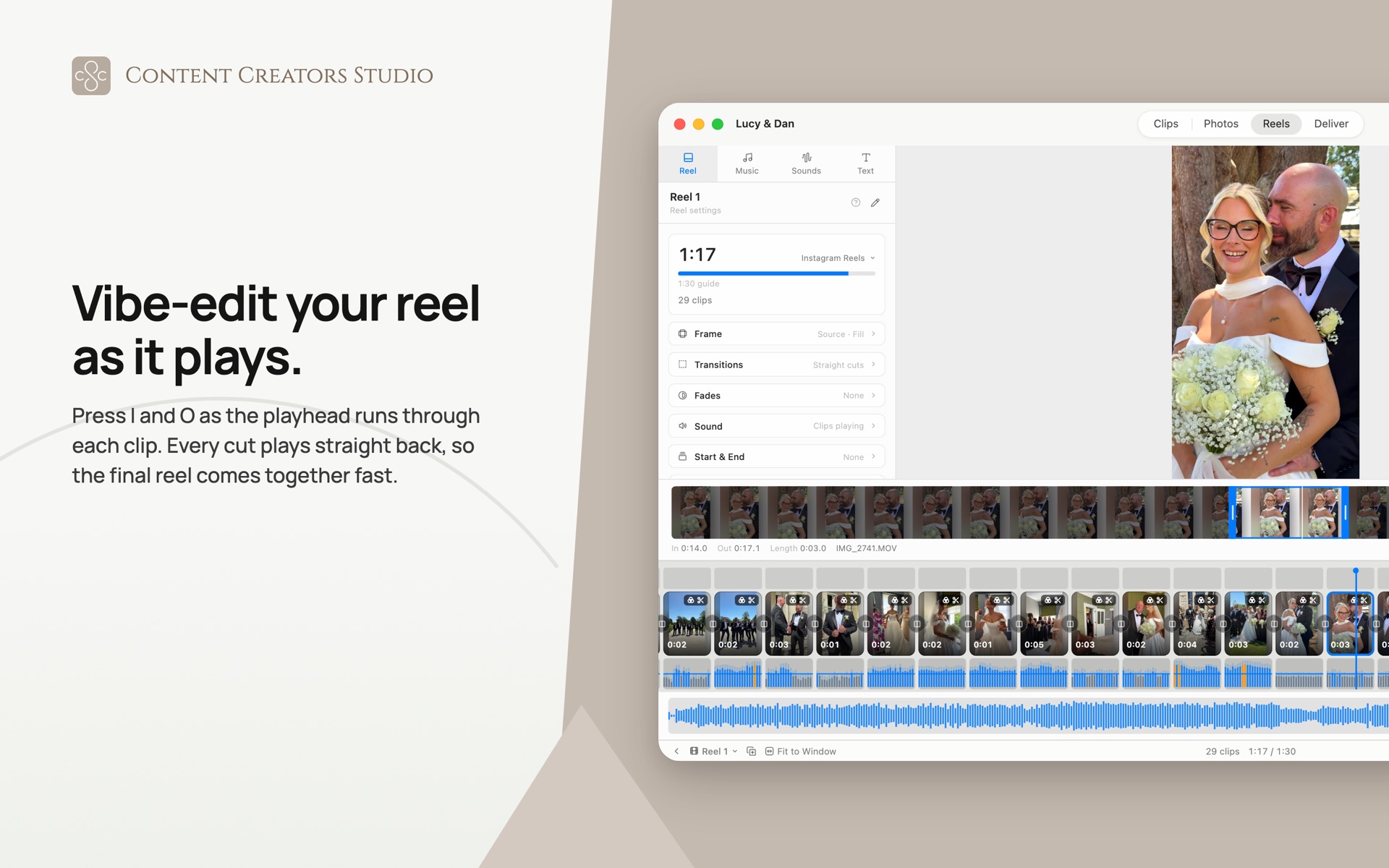Expand the Transitions settings row

click(x=776, y=365)
